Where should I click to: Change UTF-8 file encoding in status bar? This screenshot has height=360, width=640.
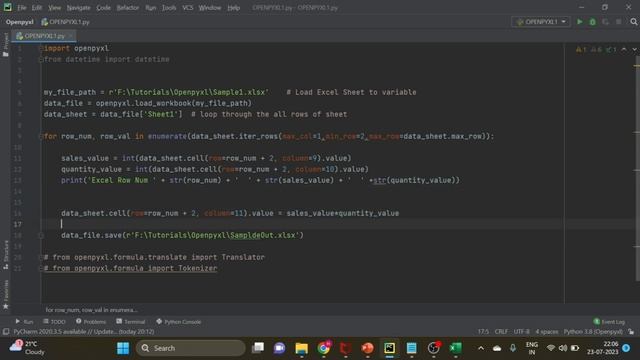coord(521,332)
